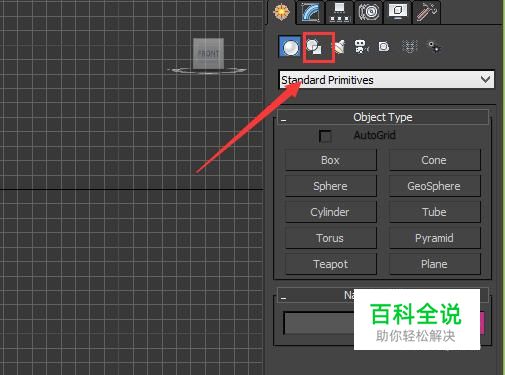Click the FRONT ViewCube face

point(209,54)
